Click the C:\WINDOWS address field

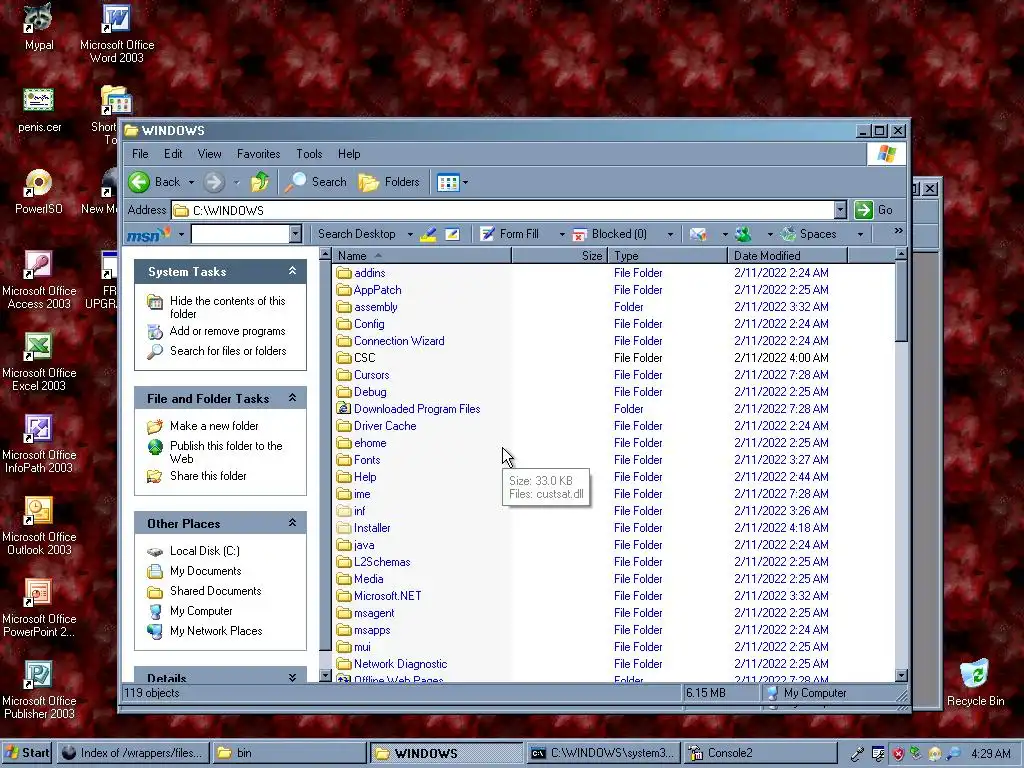point(503,210)
